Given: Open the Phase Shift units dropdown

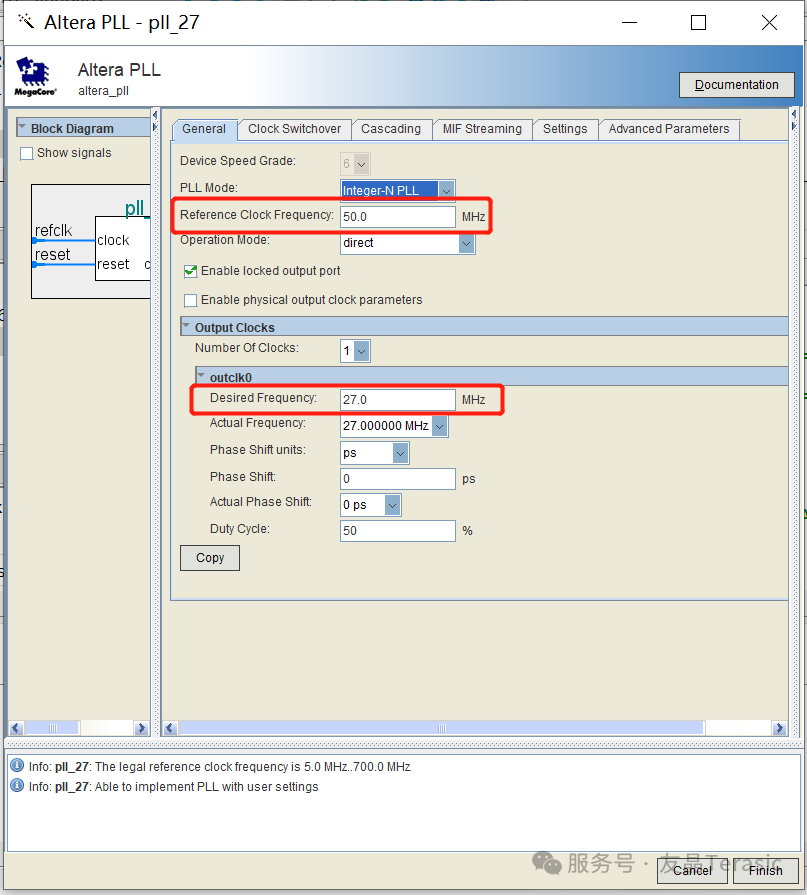Looking at the screenshot, I should (401, 454).
